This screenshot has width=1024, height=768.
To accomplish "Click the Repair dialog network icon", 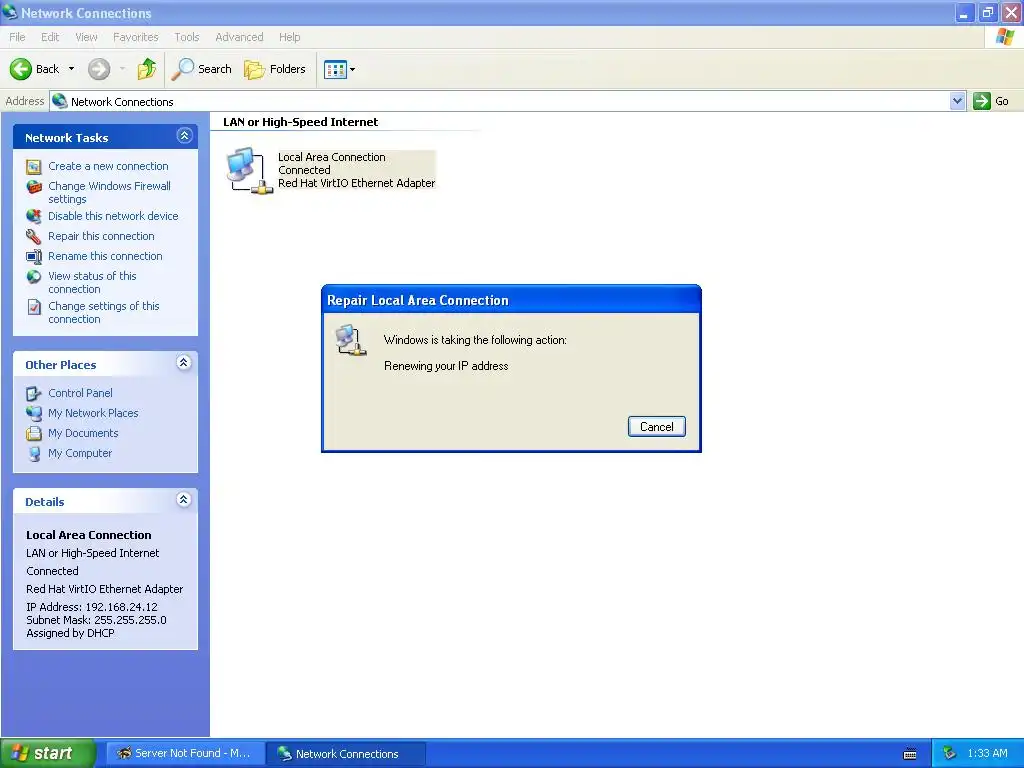I will tap(351, 340).
